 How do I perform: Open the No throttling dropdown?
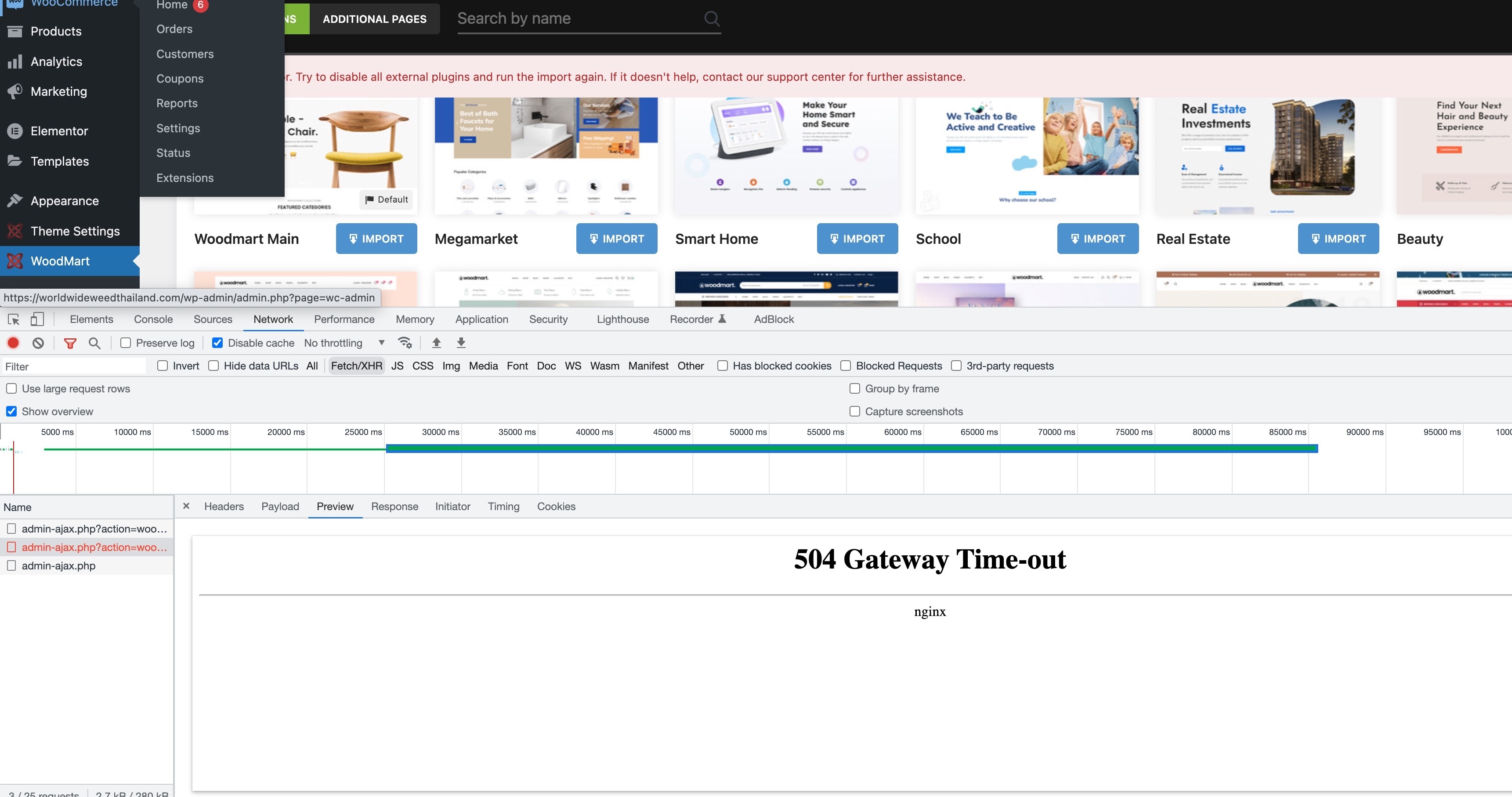click(344, 343)
